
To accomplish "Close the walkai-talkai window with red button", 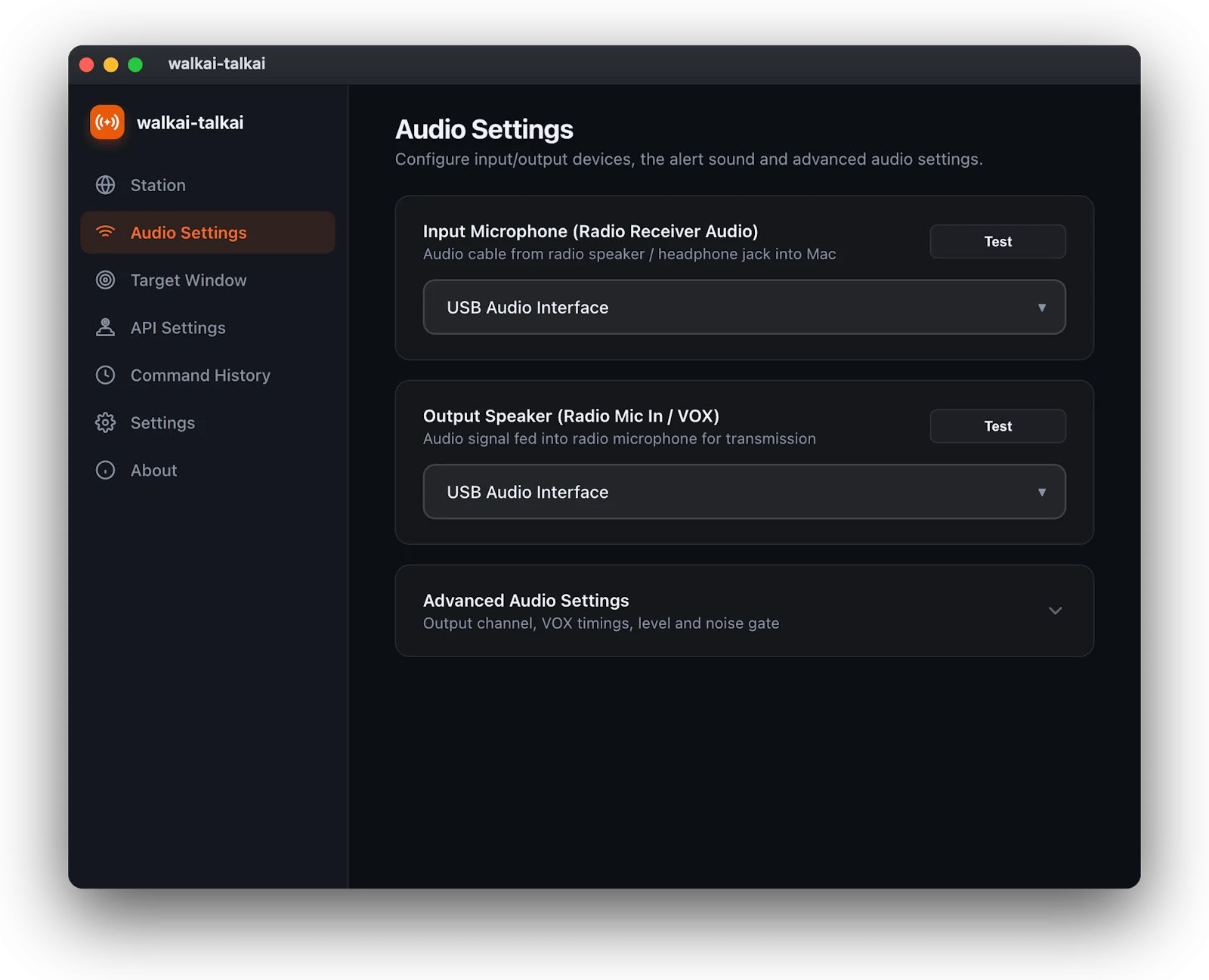I will 87,64.
